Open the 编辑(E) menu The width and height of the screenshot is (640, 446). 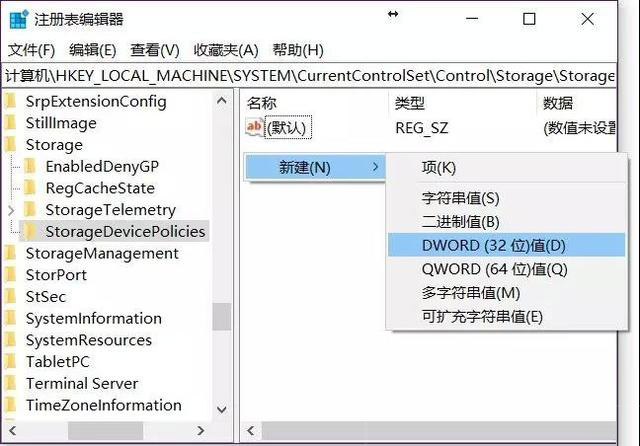tap(93, 50)
